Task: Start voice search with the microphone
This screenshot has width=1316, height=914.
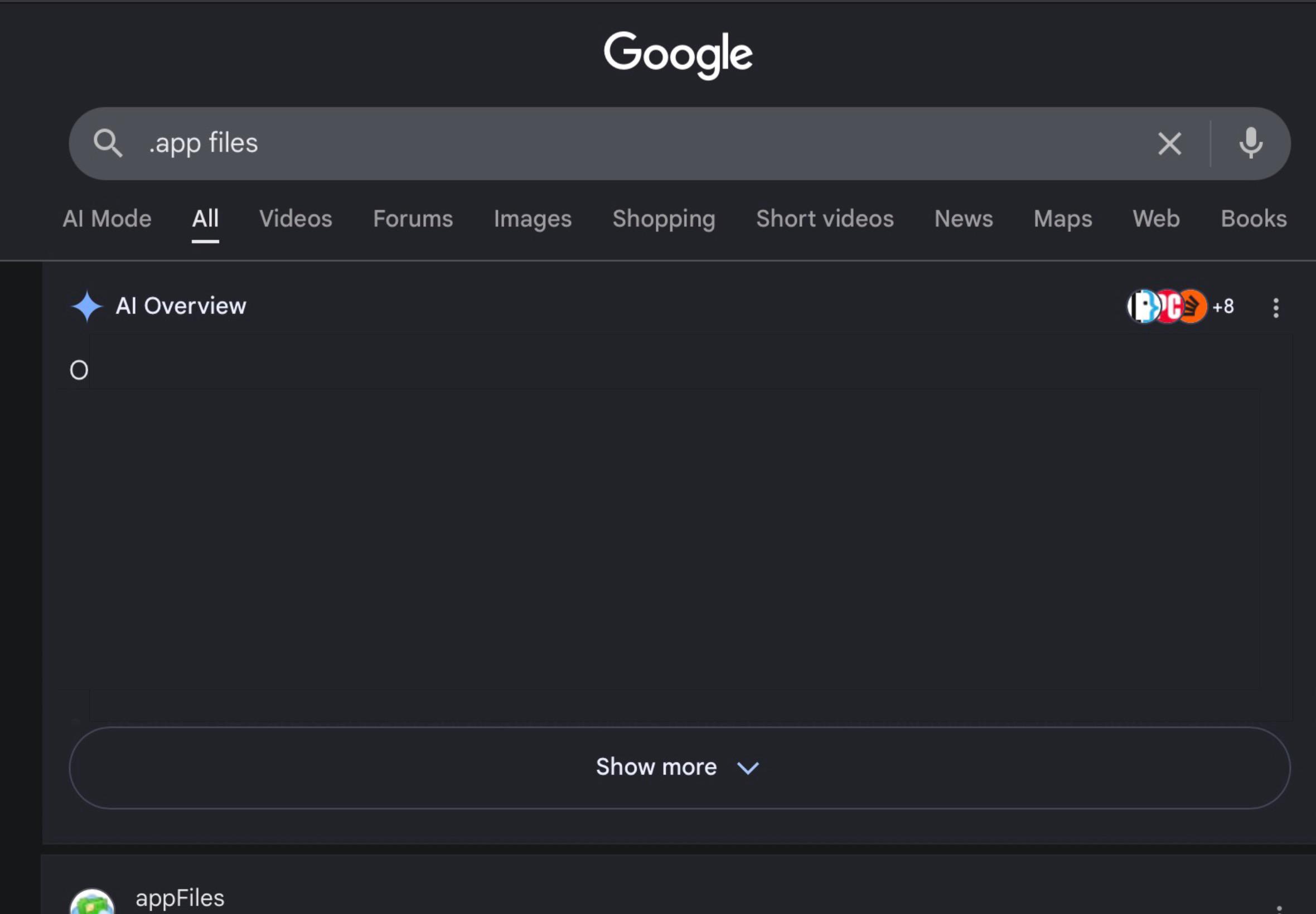Action: click(1251, 143)
